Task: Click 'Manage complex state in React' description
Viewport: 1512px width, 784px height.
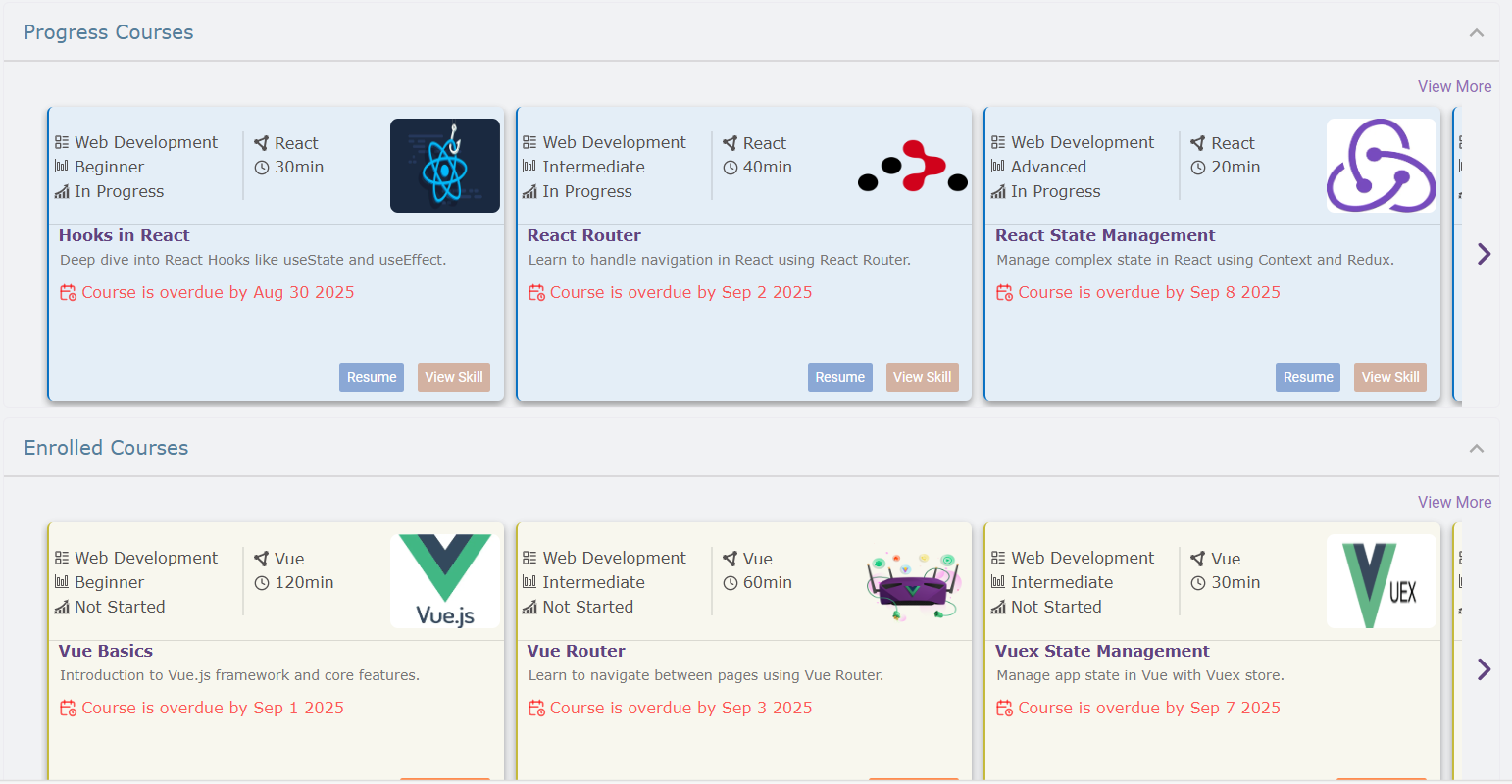Action: [1195, 260]
